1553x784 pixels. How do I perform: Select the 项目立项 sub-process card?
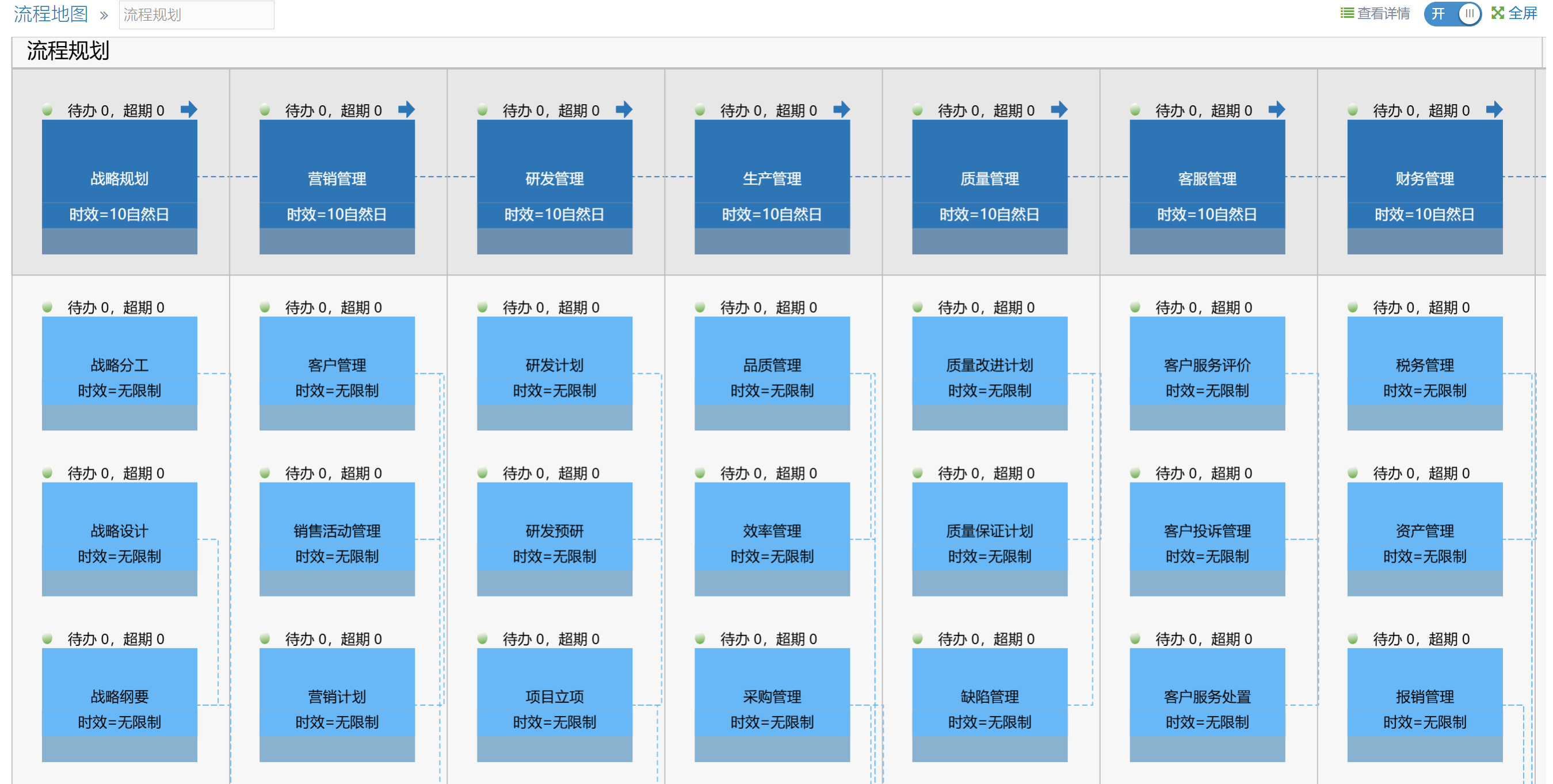(x=555, y=705)
